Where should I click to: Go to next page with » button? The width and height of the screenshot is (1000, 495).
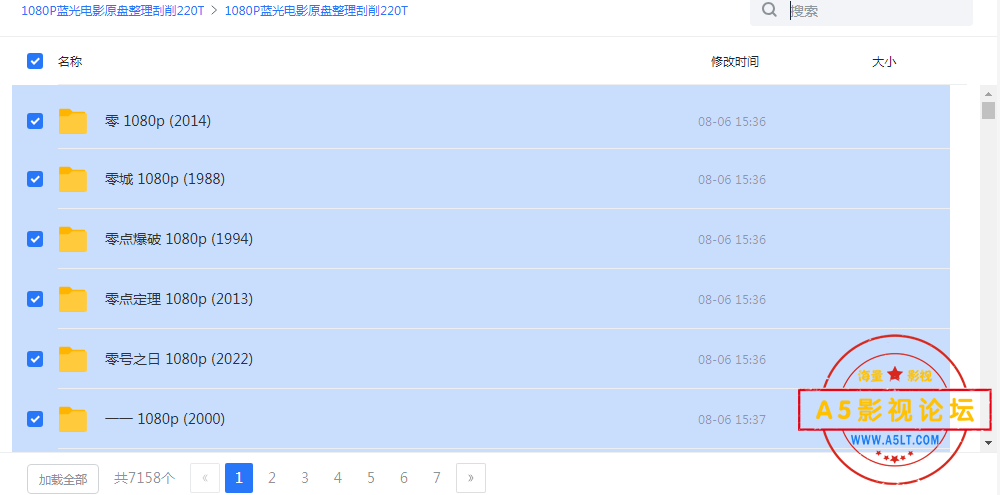(471, 478)
